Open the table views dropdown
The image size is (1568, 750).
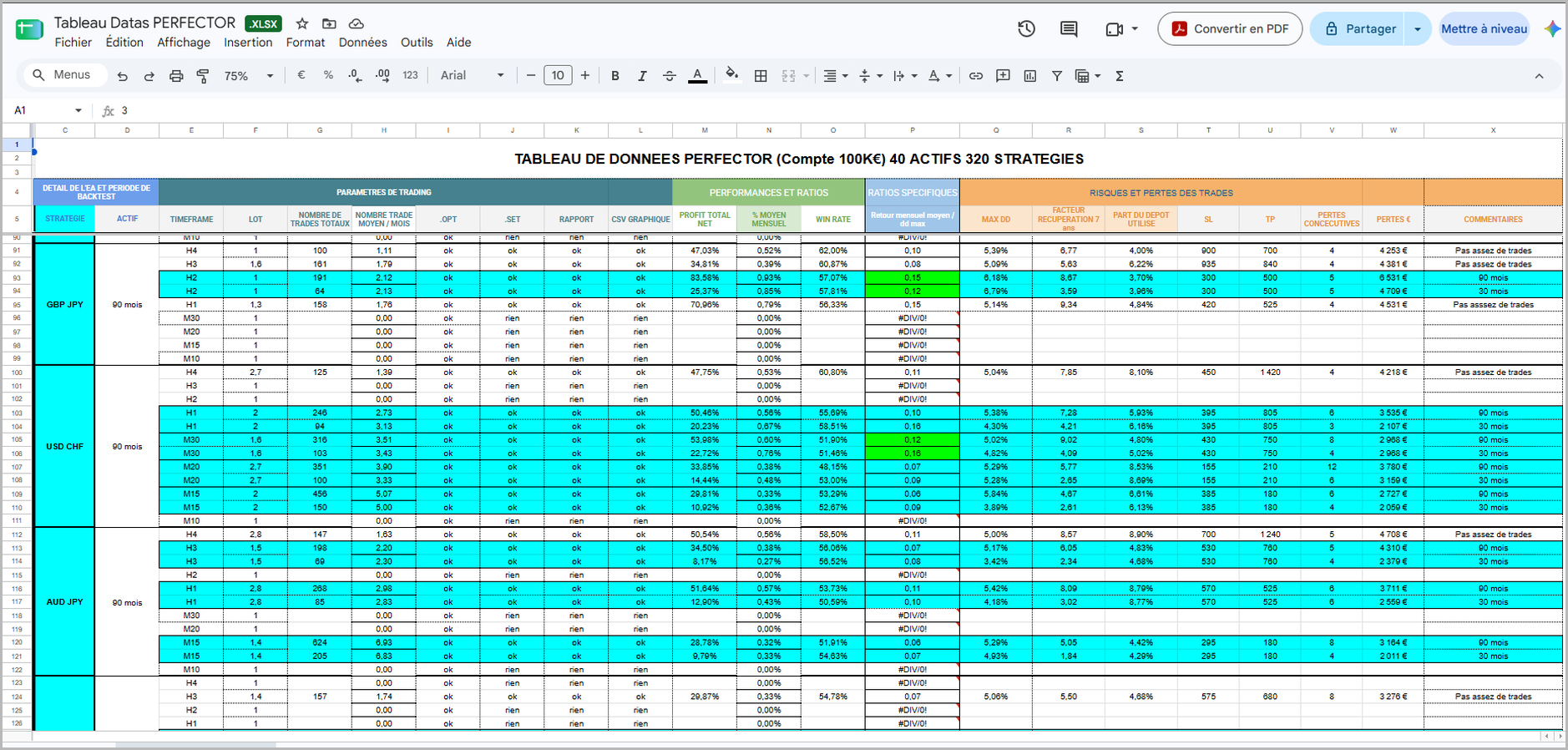[1088, 76]
